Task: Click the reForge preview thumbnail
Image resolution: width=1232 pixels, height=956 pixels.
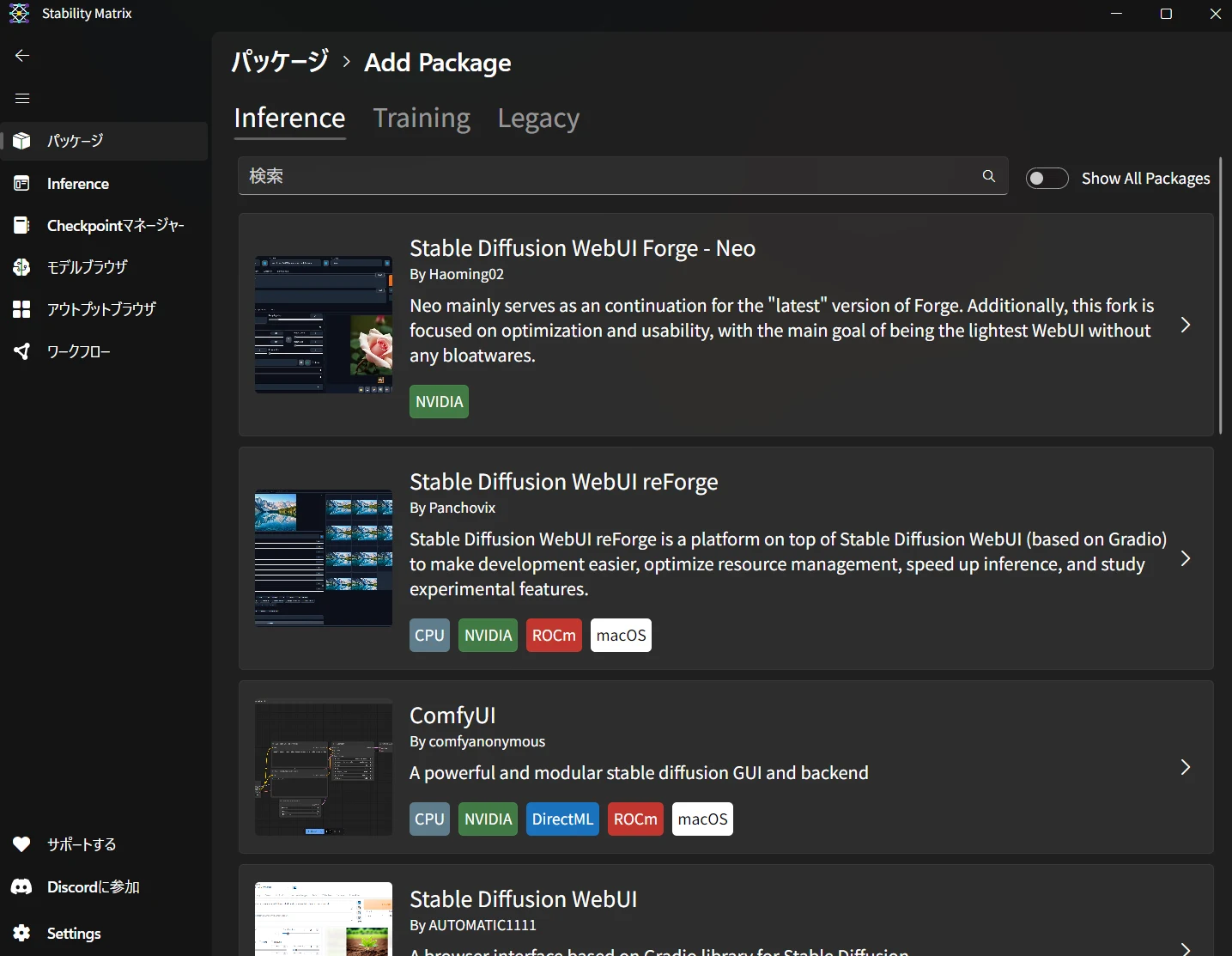Action: [324, 558]
